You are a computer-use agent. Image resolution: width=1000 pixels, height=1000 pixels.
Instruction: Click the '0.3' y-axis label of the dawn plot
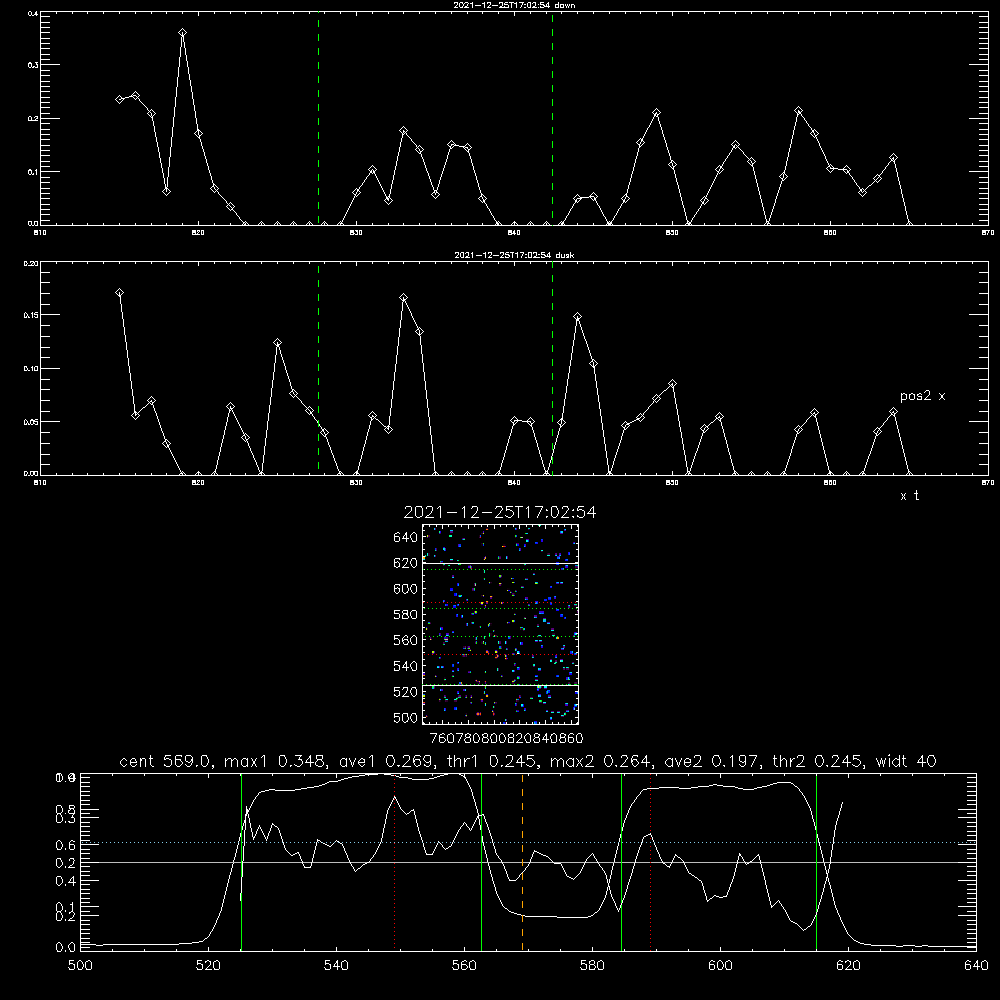[x=33, y=65]
